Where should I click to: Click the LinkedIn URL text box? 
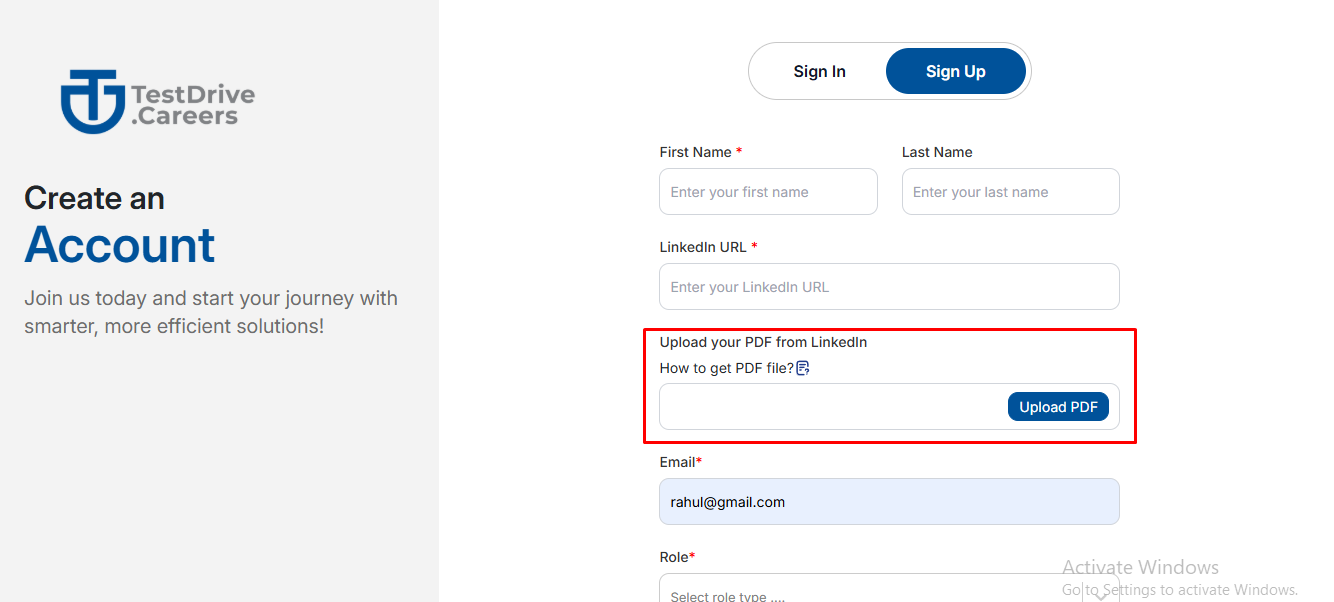point(888,287)
